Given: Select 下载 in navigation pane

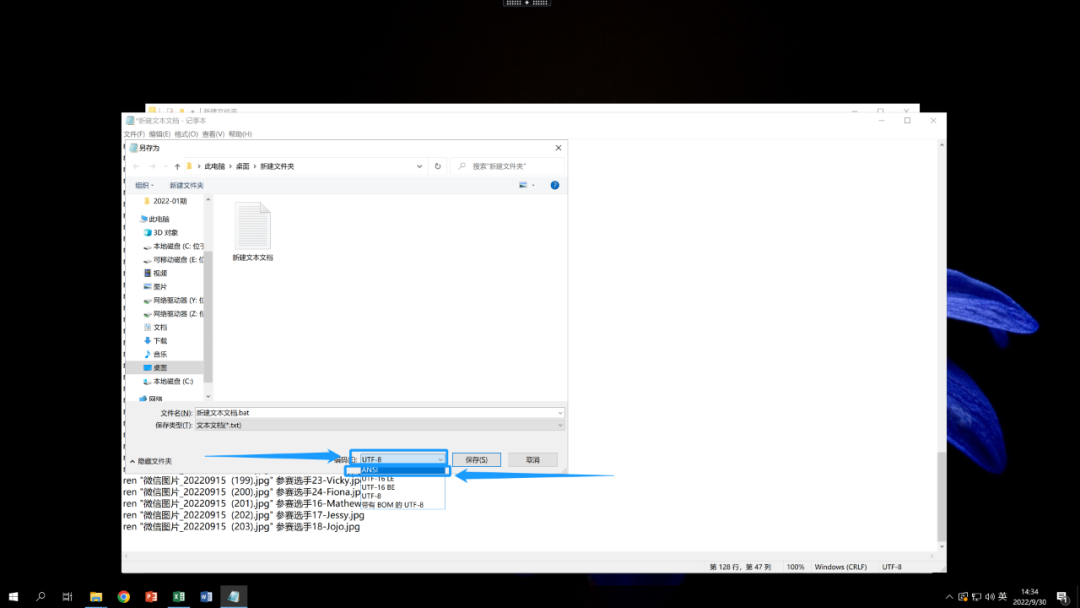Looking at the screenshot, I should (160, 341).
